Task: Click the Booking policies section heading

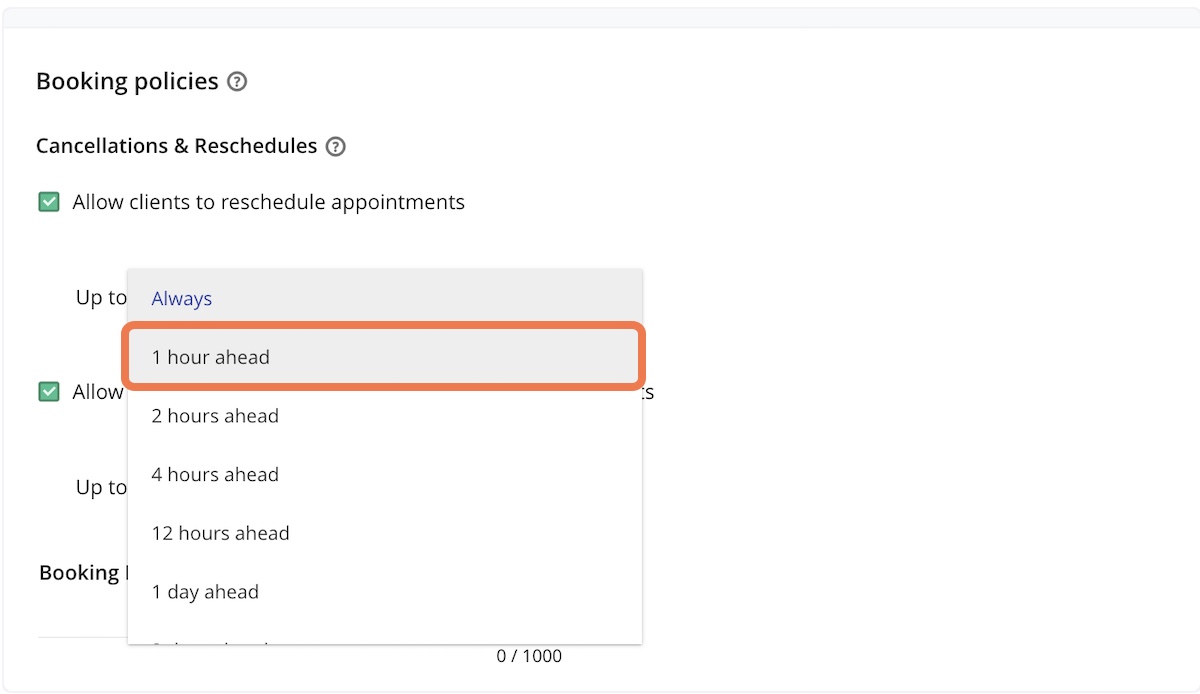Action: (x=127, y=82)
